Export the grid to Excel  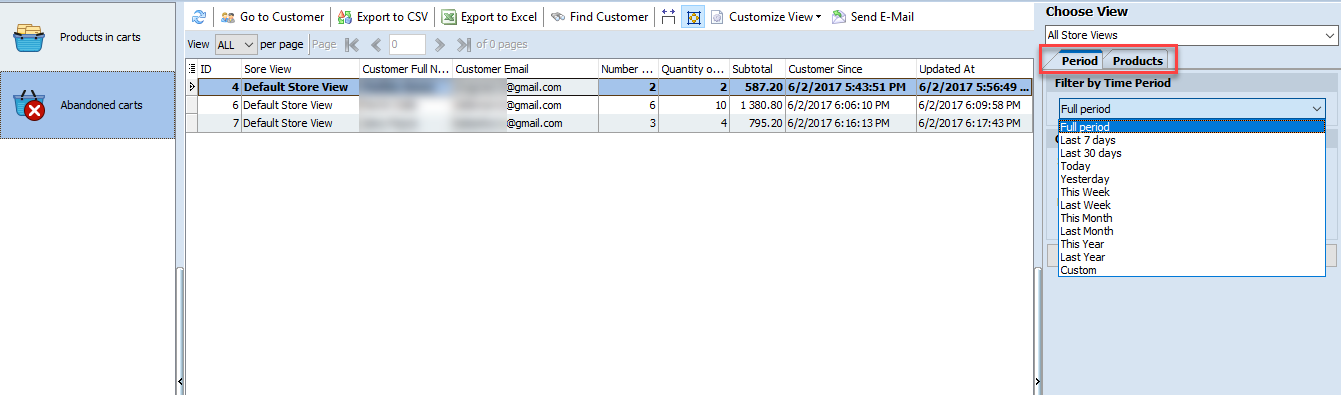coord(489,17)
